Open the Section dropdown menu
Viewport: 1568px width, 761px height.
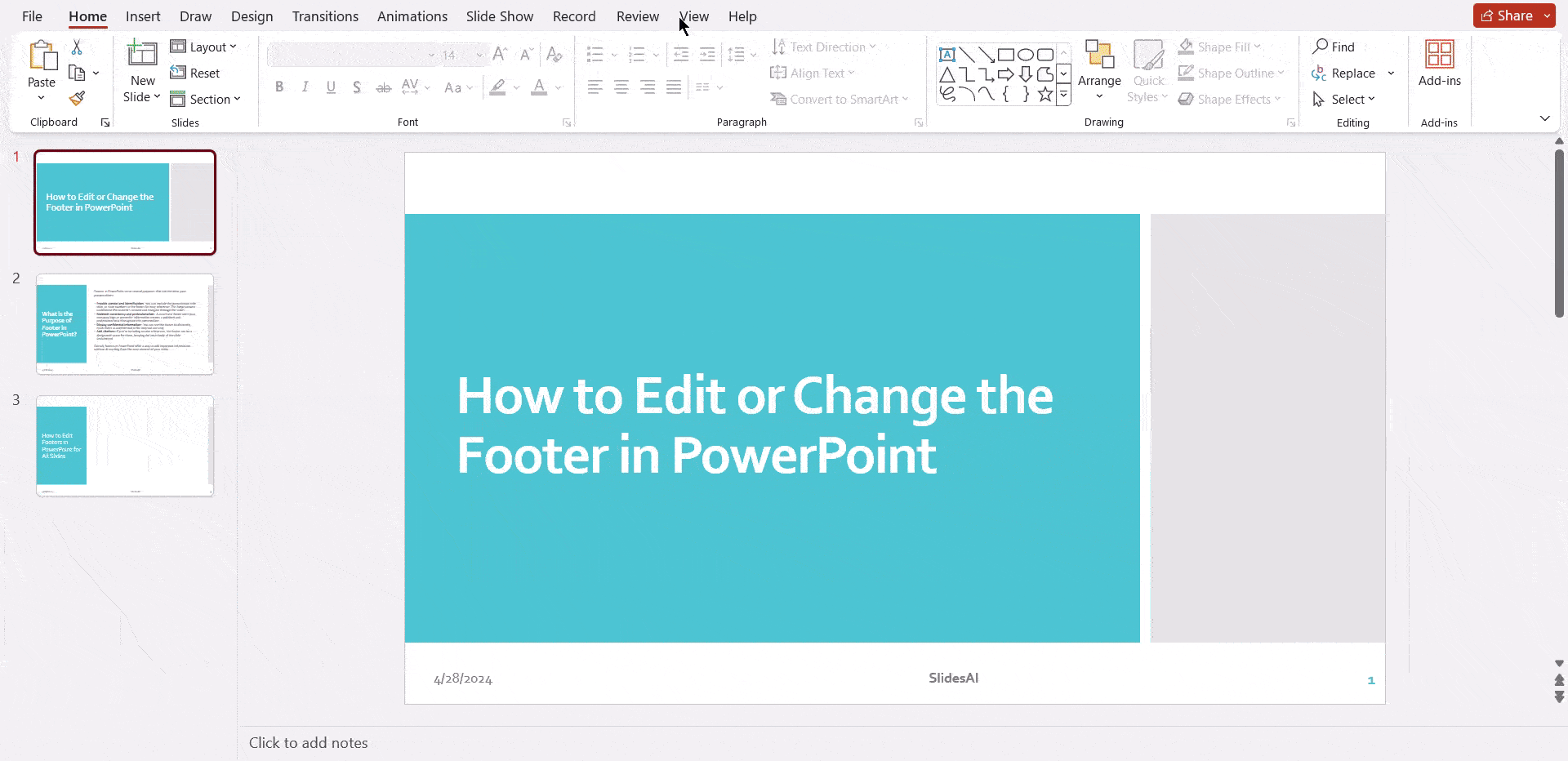(206, 99)
